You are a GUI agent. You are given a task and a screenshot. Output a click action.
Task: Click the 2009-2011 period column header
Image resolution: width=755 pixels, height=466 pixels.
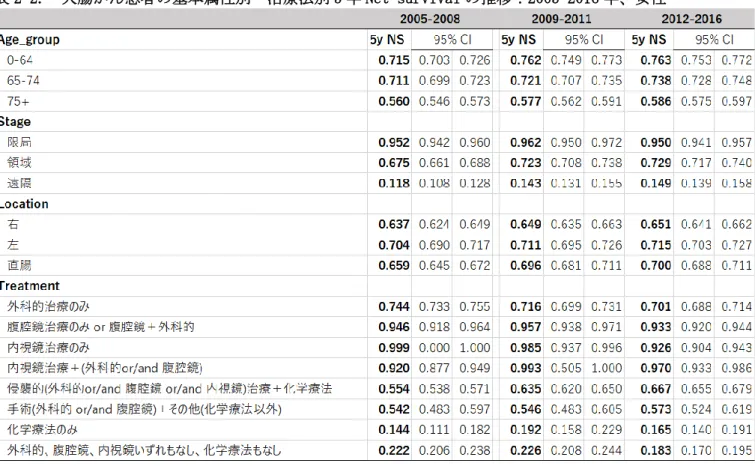coord(561,19)
